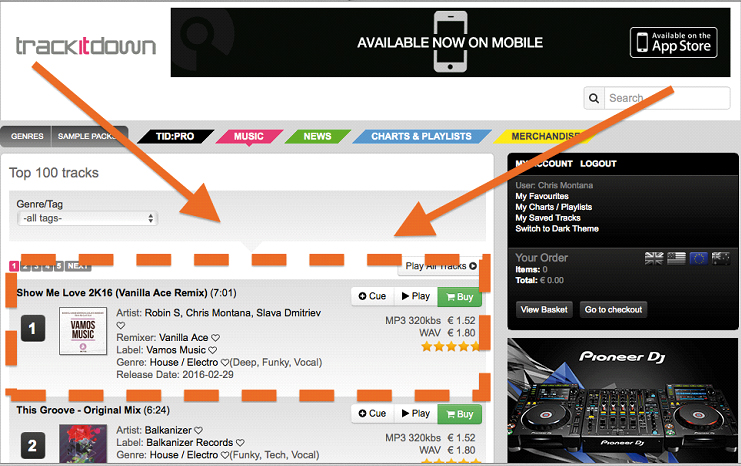
Task: Go to the NEWS tab
Action: pos(317,137)
